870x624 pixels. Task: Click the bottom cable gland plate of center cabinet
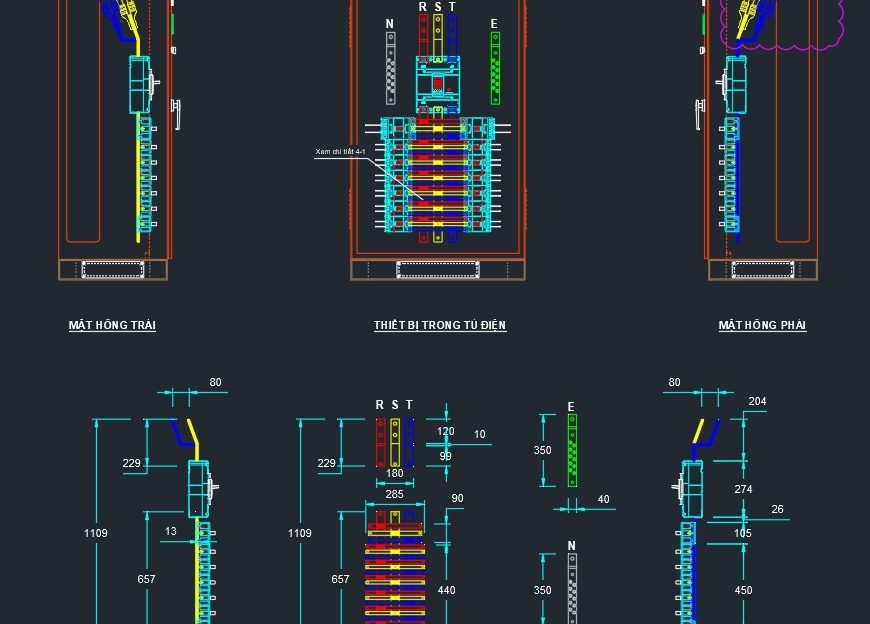point(437,268)
